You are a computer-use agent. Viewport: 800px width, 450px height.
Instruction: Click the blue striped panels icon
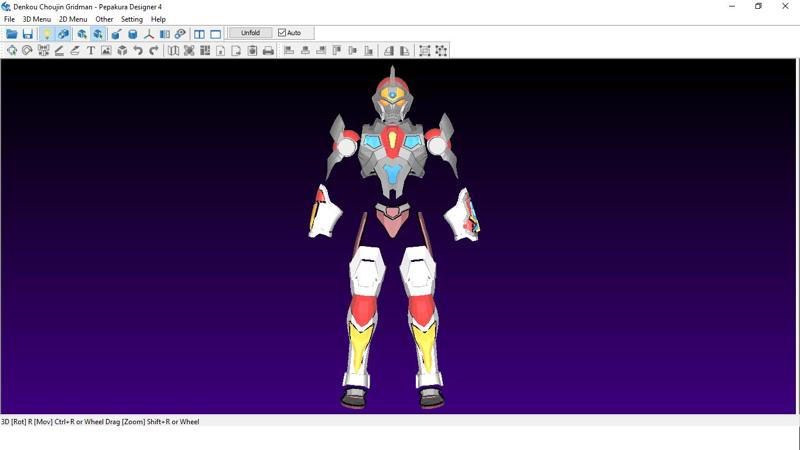[165, 34]
